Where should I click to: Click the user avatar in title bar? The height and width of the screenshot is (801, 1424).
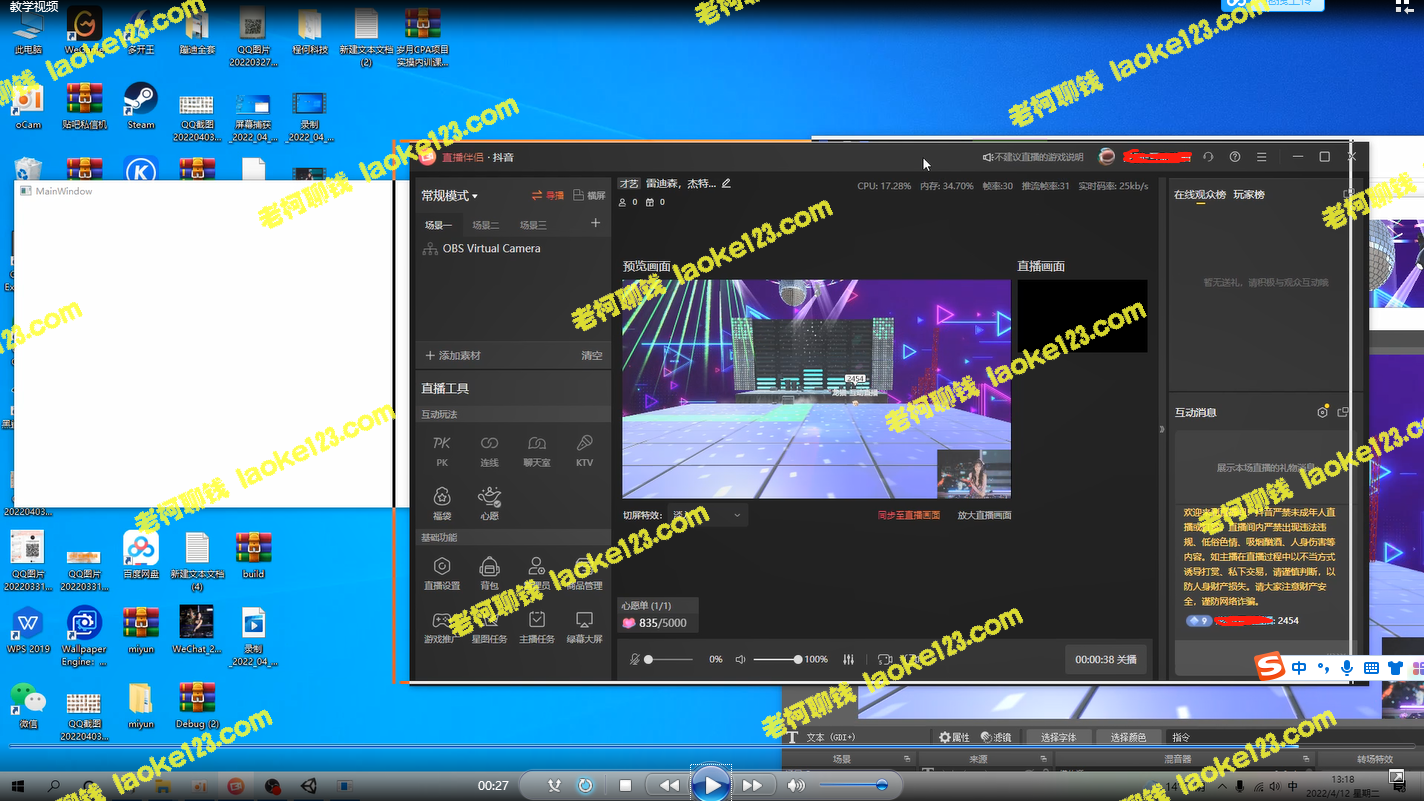pyautogui.click(x=1106, y=157)
